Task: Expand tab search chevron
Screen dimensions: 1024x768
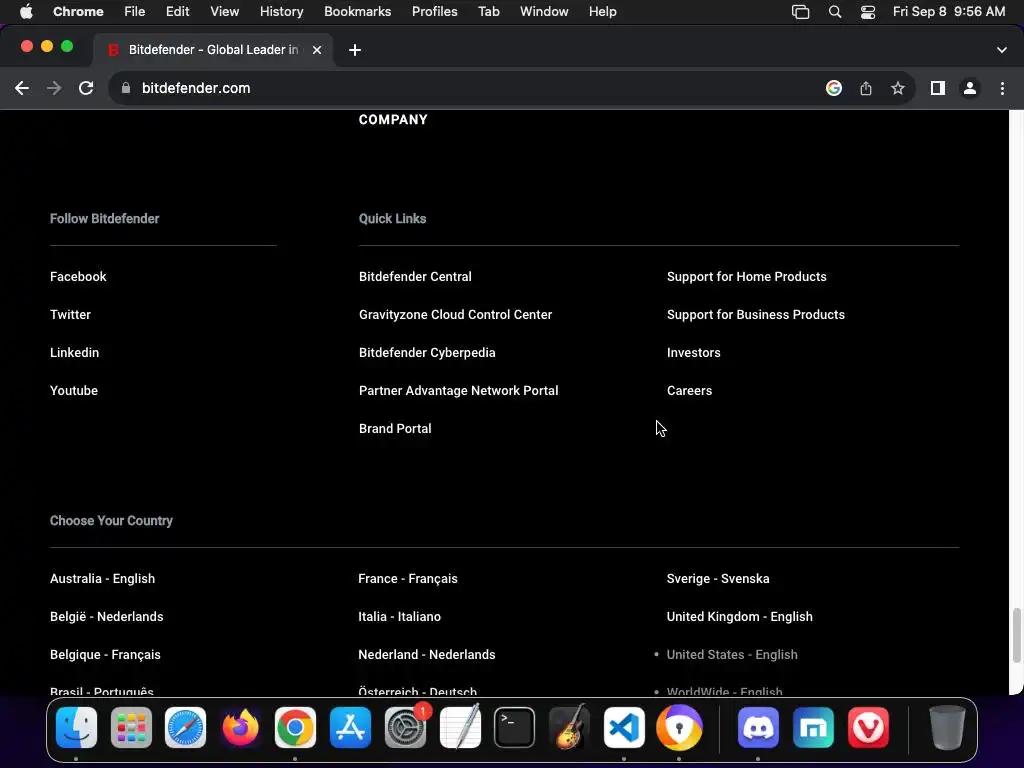Action: click(1002, 50)
